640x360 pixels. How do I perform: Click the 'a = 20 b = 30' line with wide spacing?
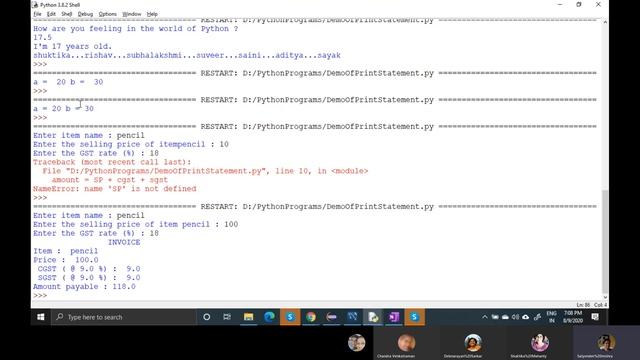tap(68, 82)
